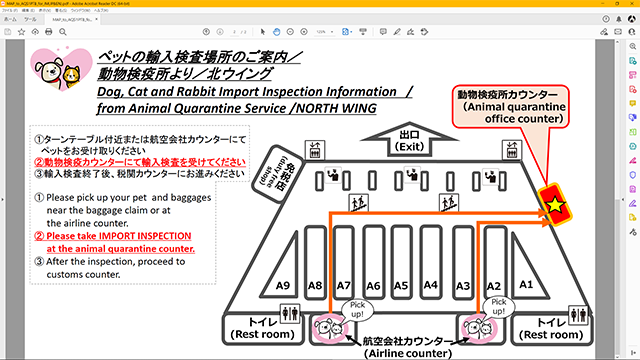
Task: Expand the left navigation pane arrow
Action: (x=2, y=200)
